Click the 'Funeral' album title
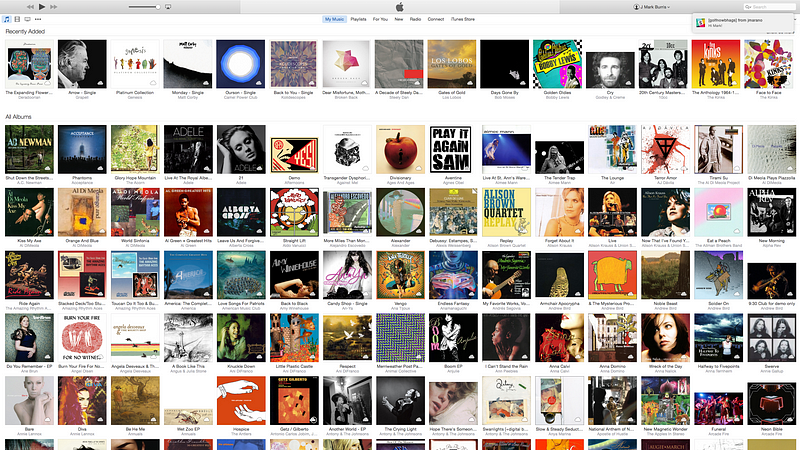800x450 pixels. pyautogui.click(x=718, y=429)
